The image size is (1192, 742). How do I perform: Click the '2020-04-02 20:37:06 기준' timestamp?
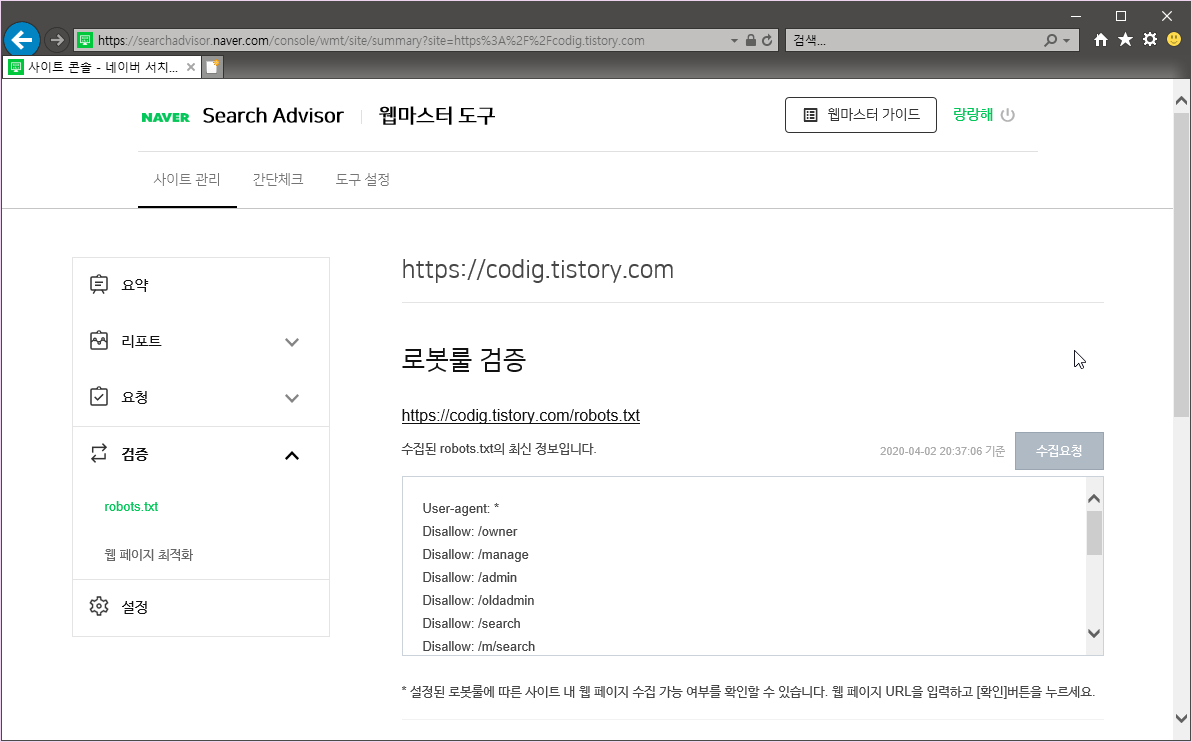pos(943,452)
